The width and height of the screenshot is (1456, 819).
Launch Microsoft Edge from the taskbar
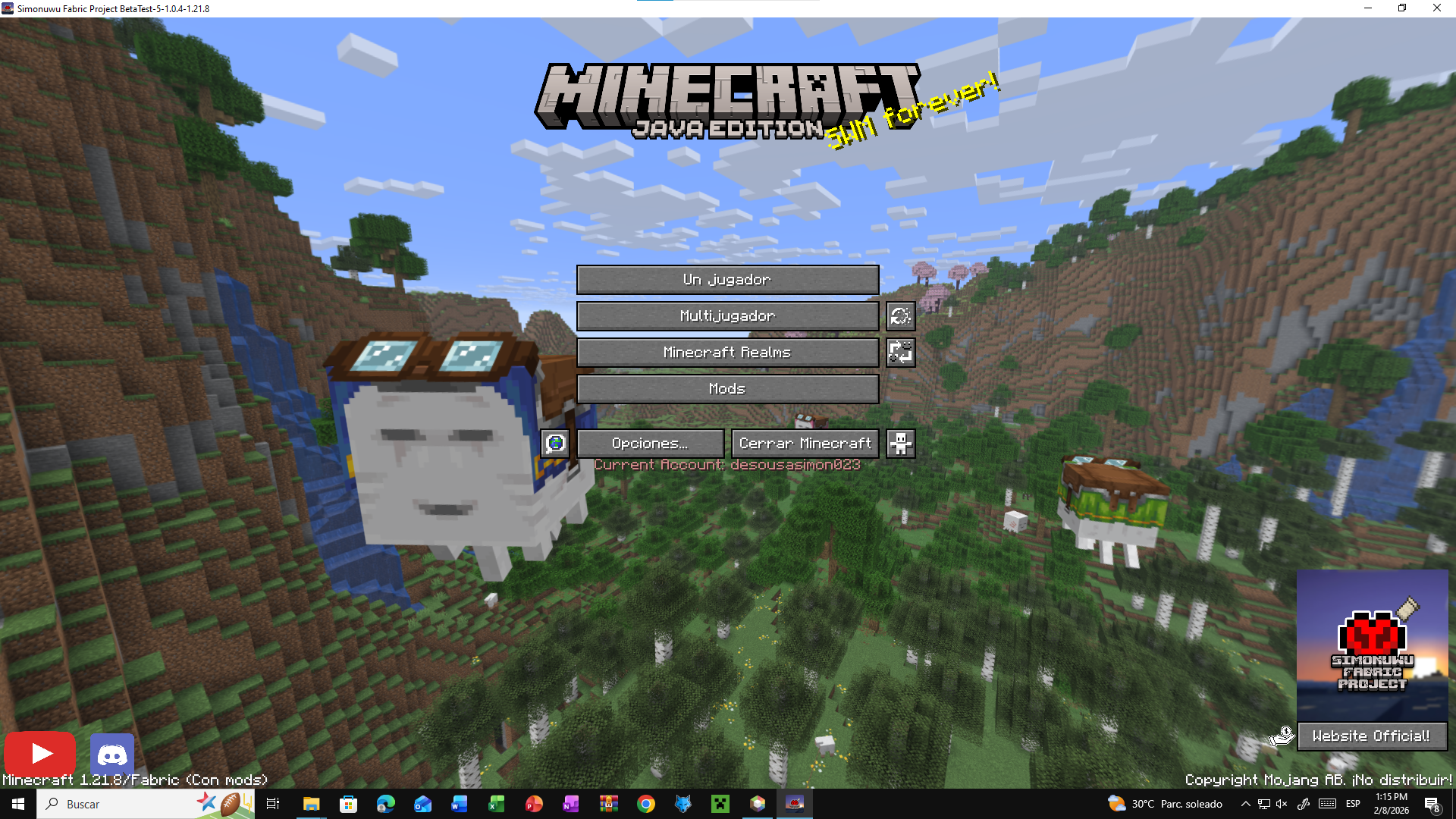[385, 804]
